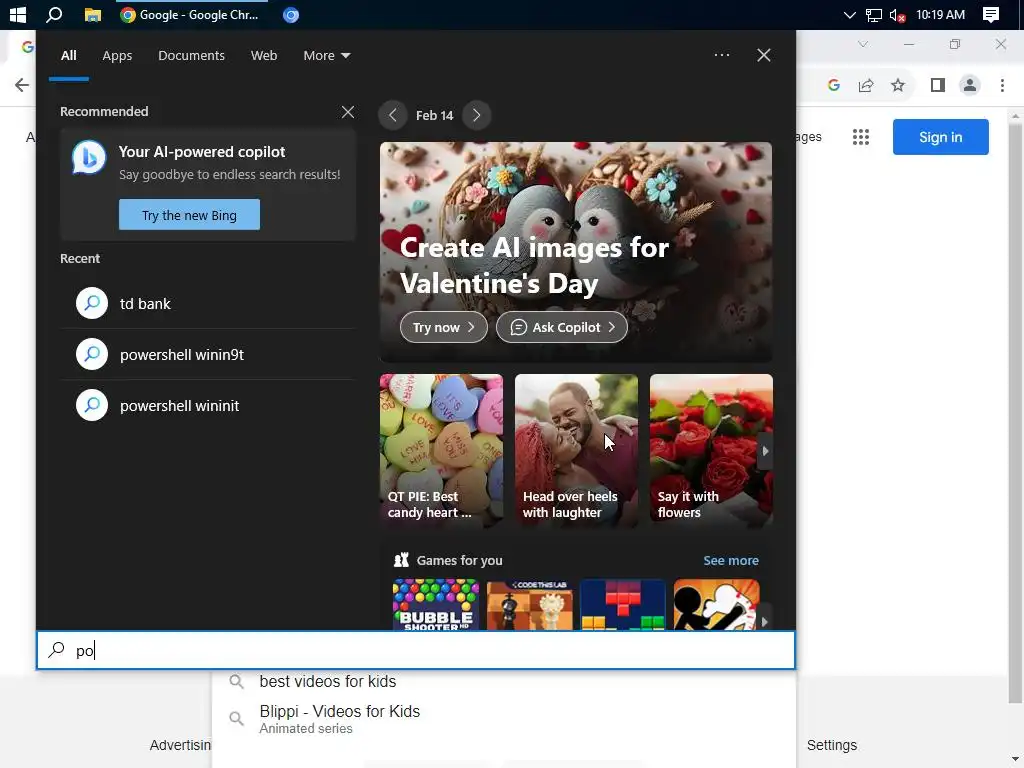Open recent search powershell wininit
The image size is (1024, 768).
[208, 406]
